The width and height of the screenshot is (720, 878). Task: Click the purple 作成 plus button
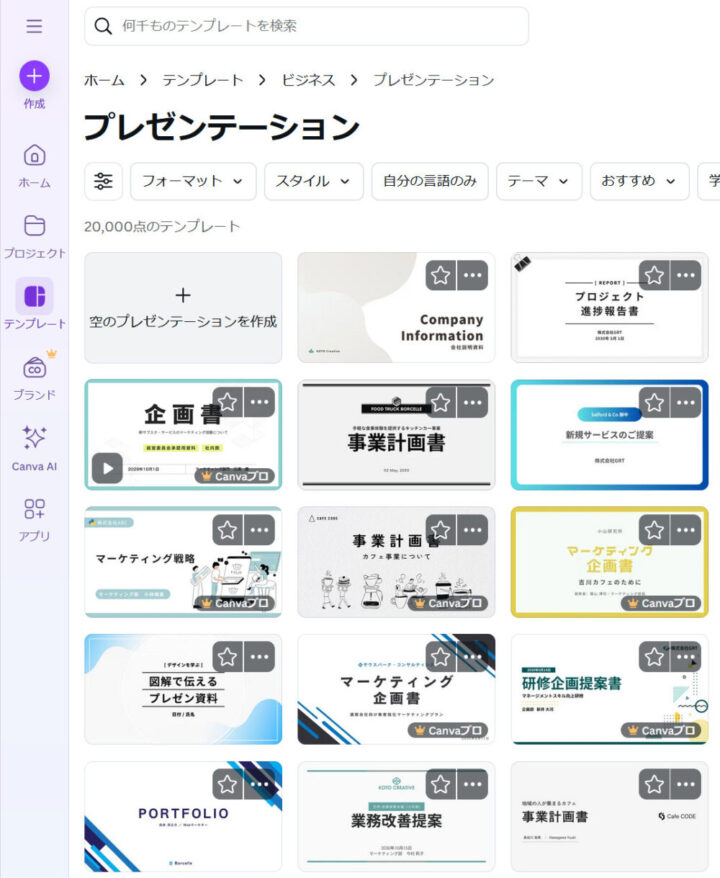[x=34, y=75]
